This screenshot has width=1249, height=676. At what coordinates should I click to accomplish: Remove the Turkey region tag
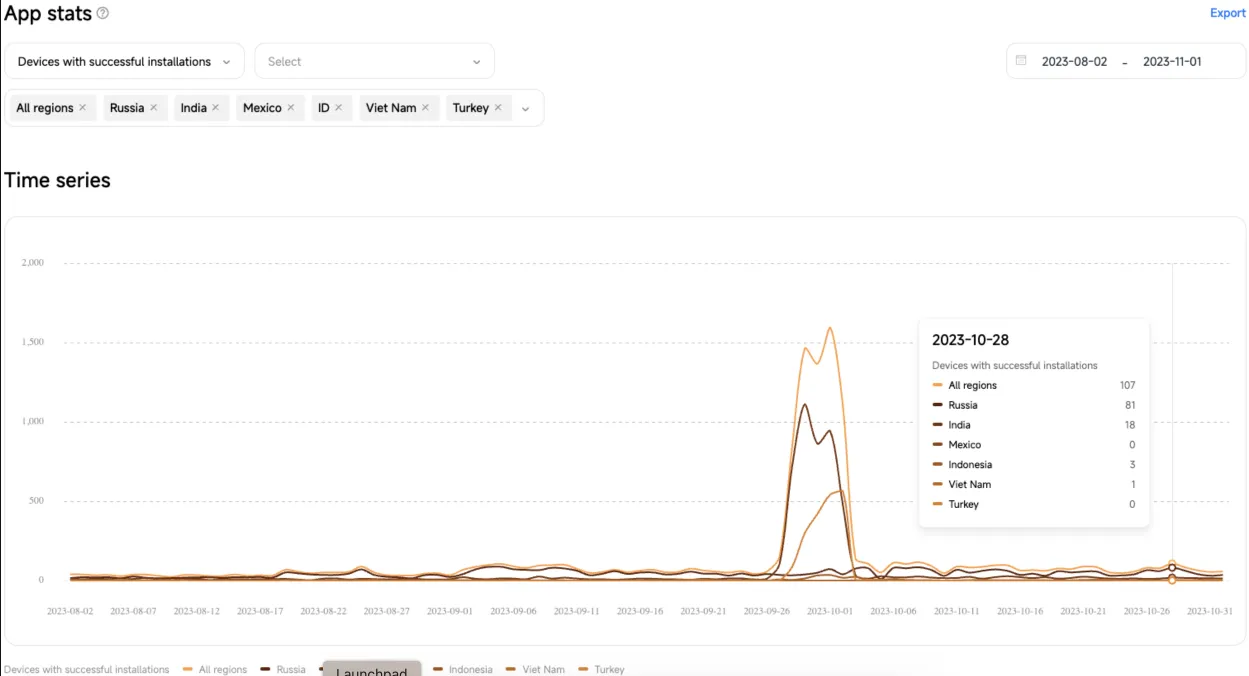tap(498, 108)
